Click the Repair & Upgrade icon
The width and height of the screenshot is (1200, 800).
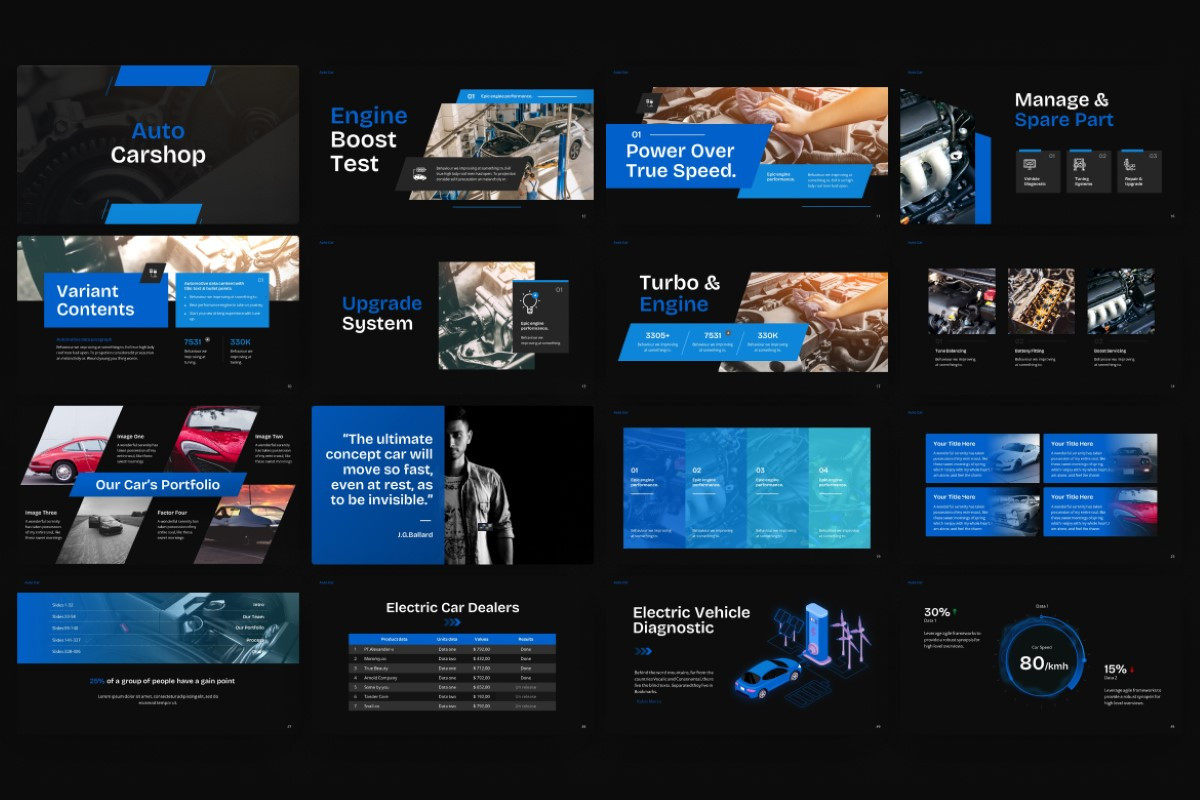[1130, 164]
